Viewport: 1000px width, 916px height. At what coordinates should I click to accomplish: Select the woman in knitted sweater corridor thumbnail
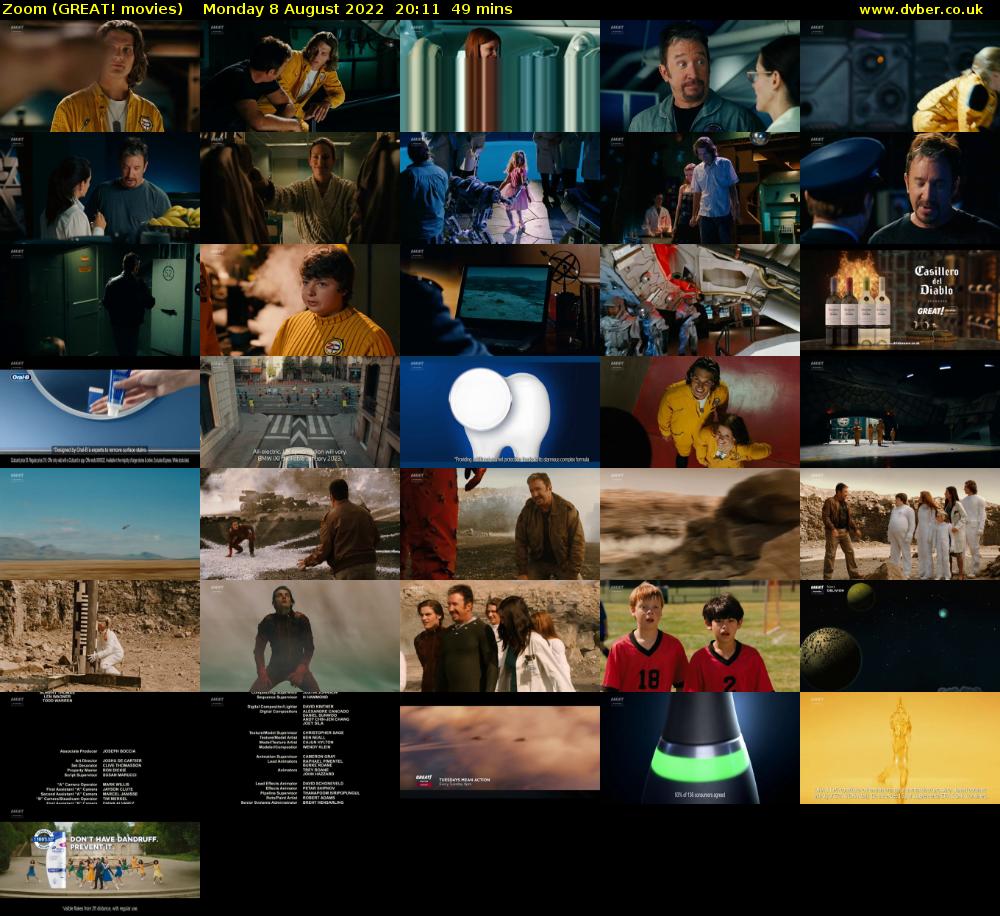point(300,188)
